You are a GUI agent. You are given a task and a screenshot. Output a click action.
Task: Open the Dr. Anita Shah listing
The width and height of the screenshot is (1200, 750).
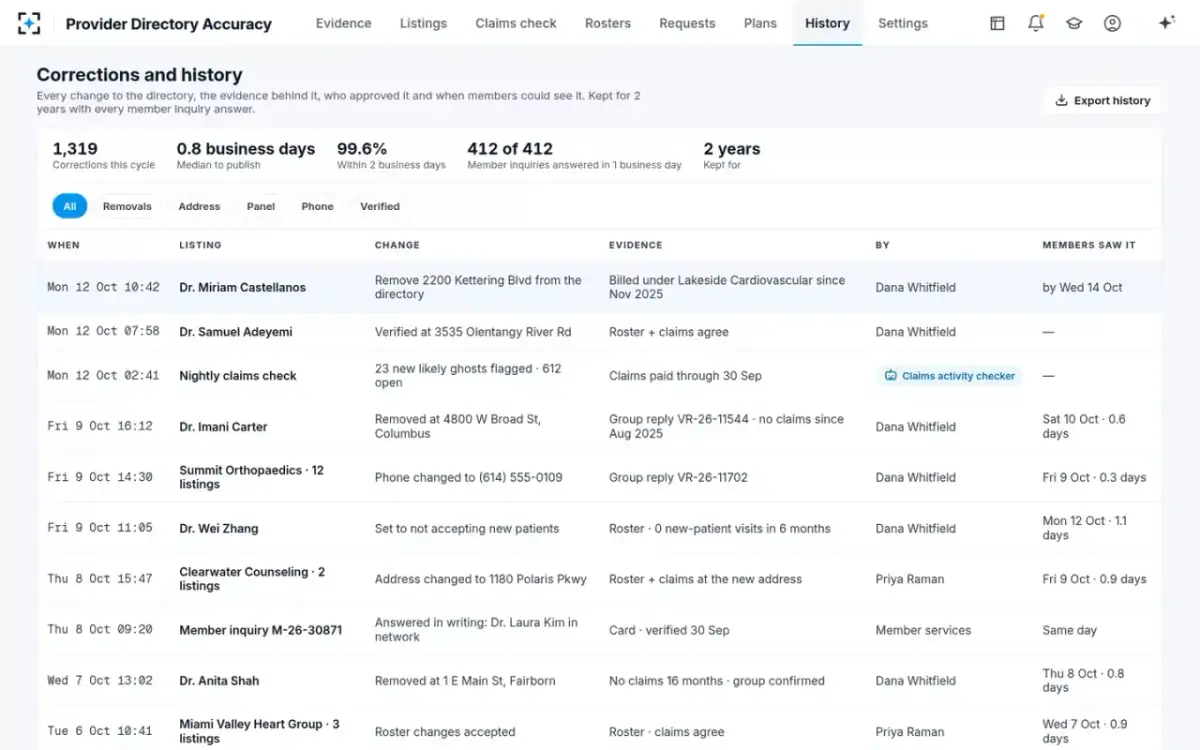[219, 681]
